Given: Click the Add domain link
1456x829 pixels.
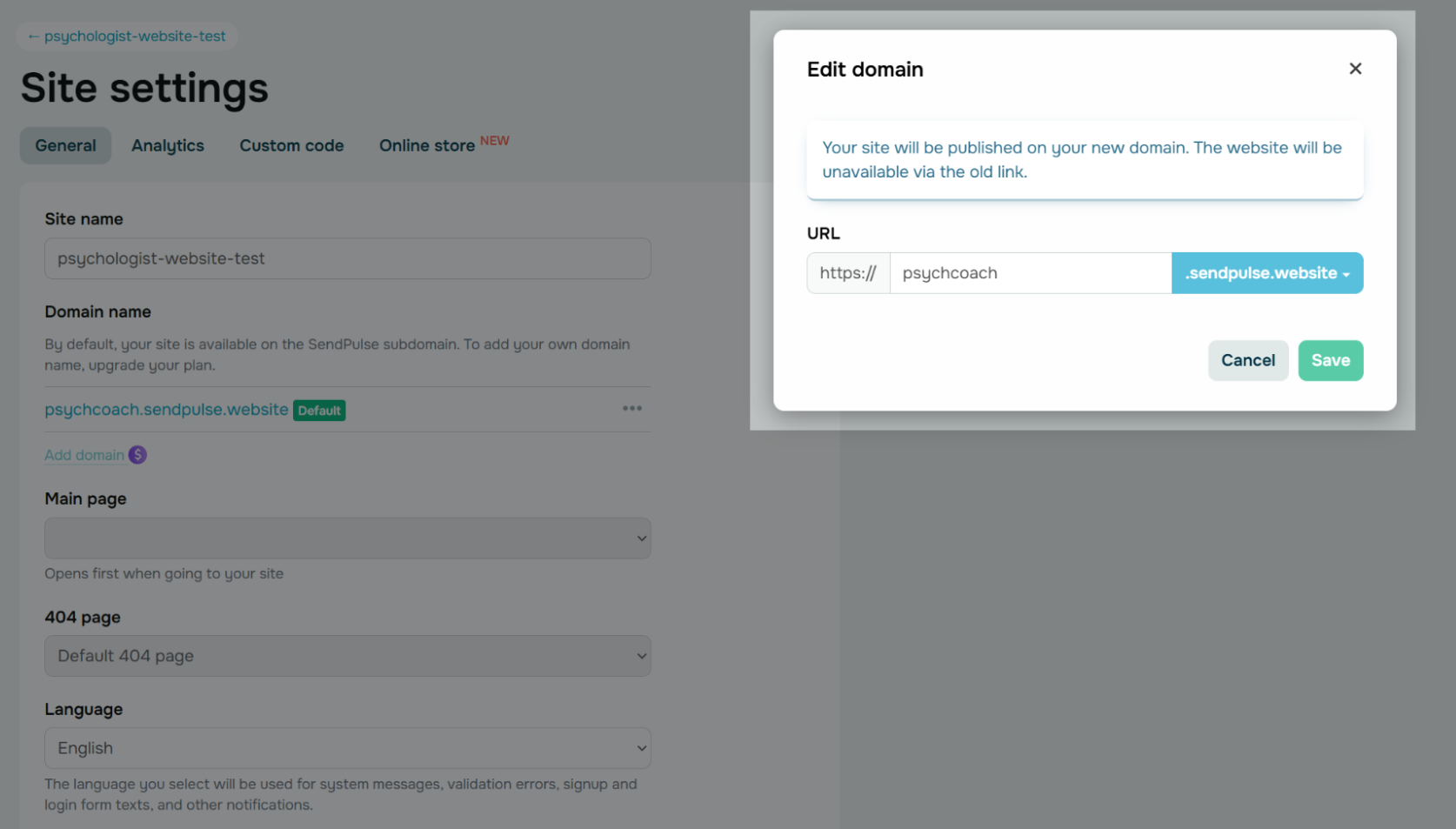Looking at the screenshot, I should click(x=84, y=455).
